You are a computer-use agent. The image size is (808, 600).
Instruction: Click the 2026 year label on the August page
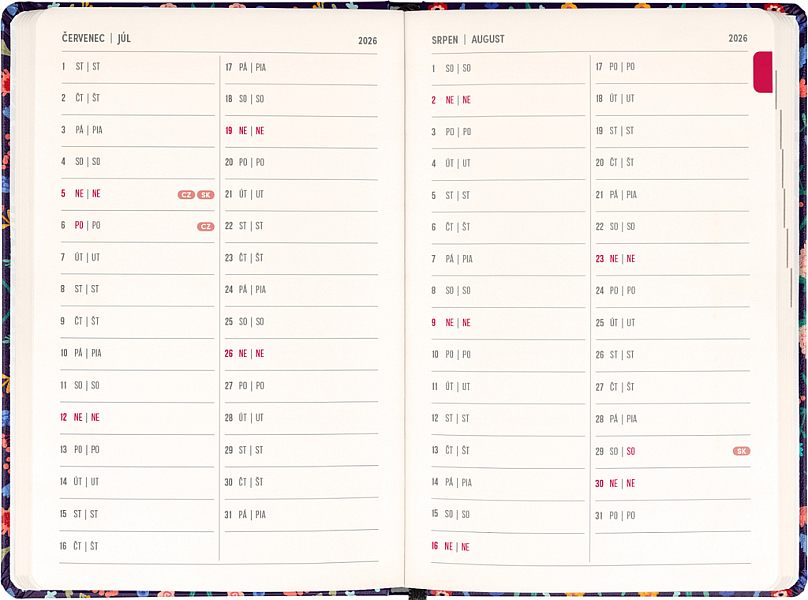[x=737, y=39]
